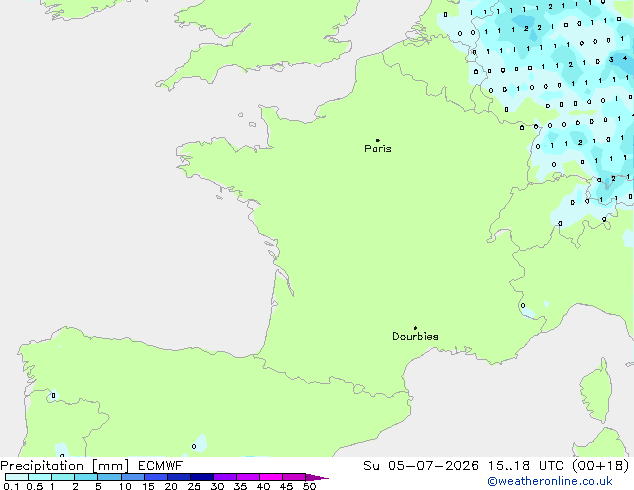Click the '3' precipitation value on the map

tap(611, 59)
